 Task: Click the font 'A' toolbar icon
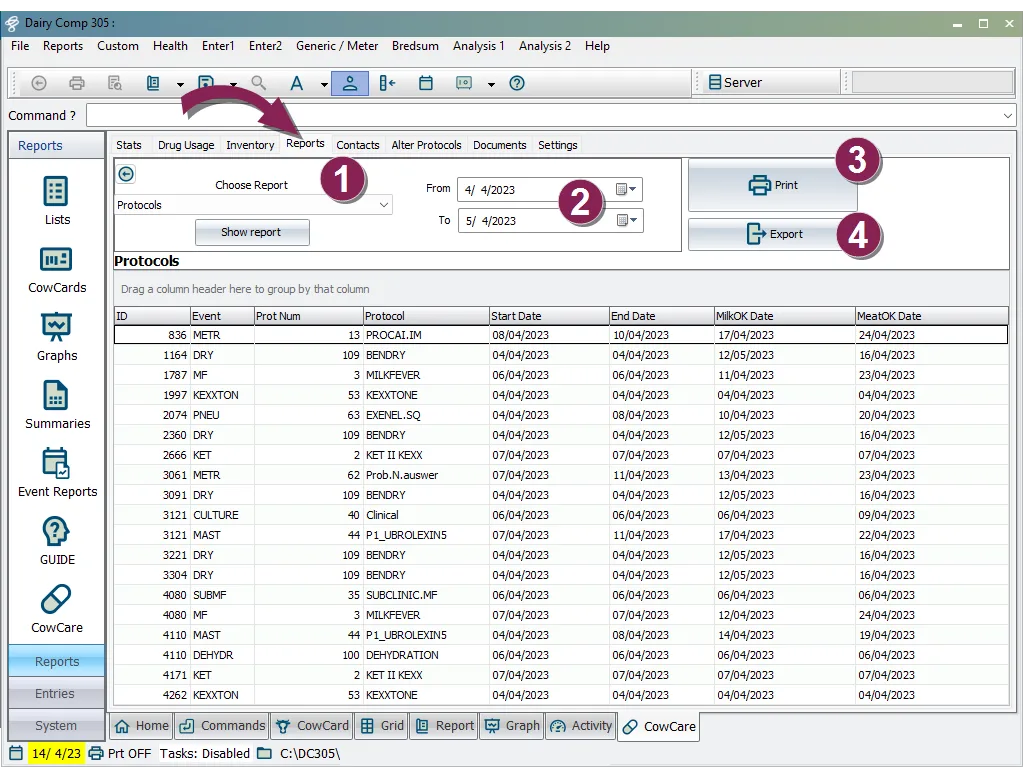(297, 83)
